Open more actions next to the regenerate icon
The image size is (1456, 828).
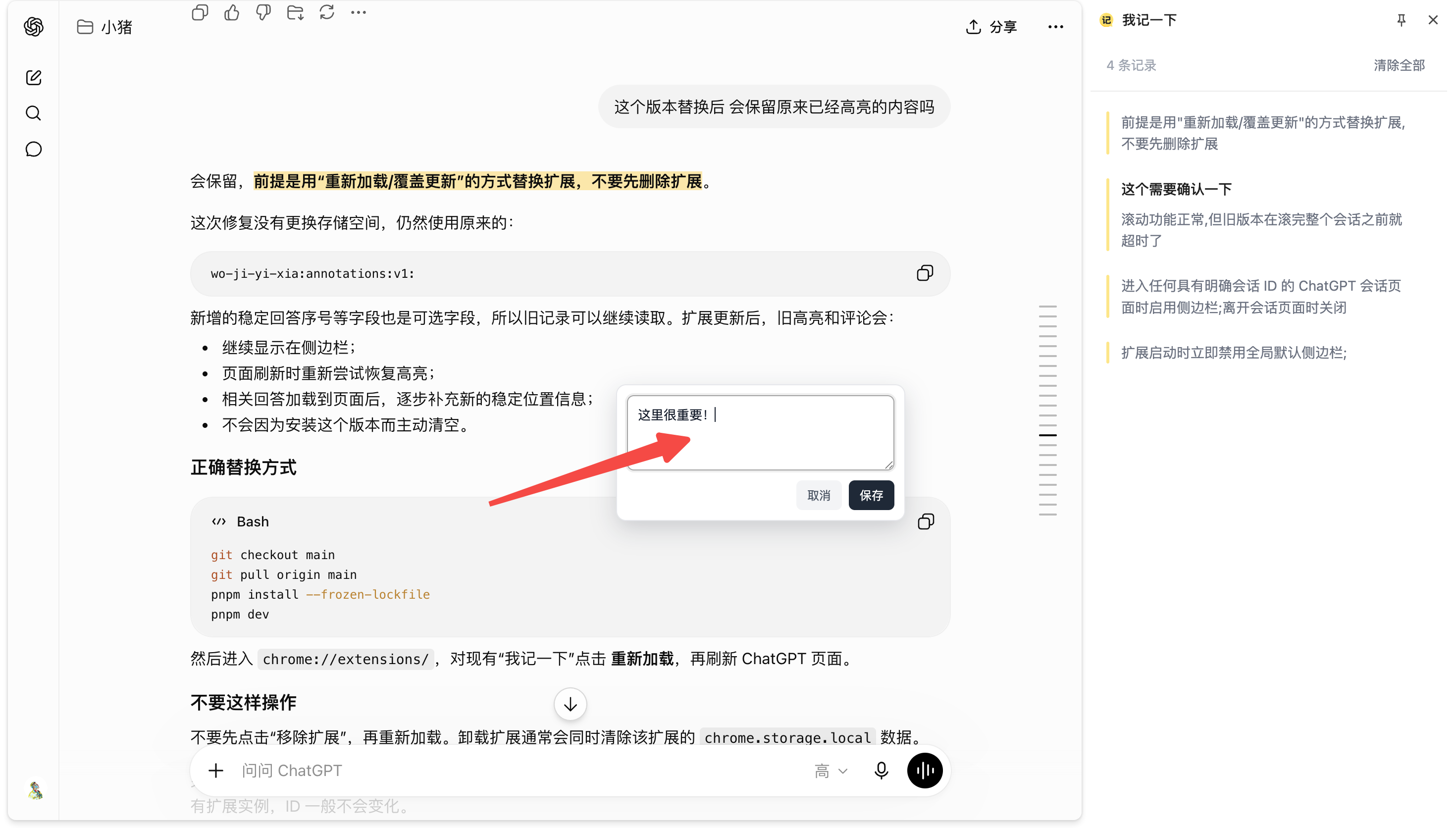pos(358,12)
